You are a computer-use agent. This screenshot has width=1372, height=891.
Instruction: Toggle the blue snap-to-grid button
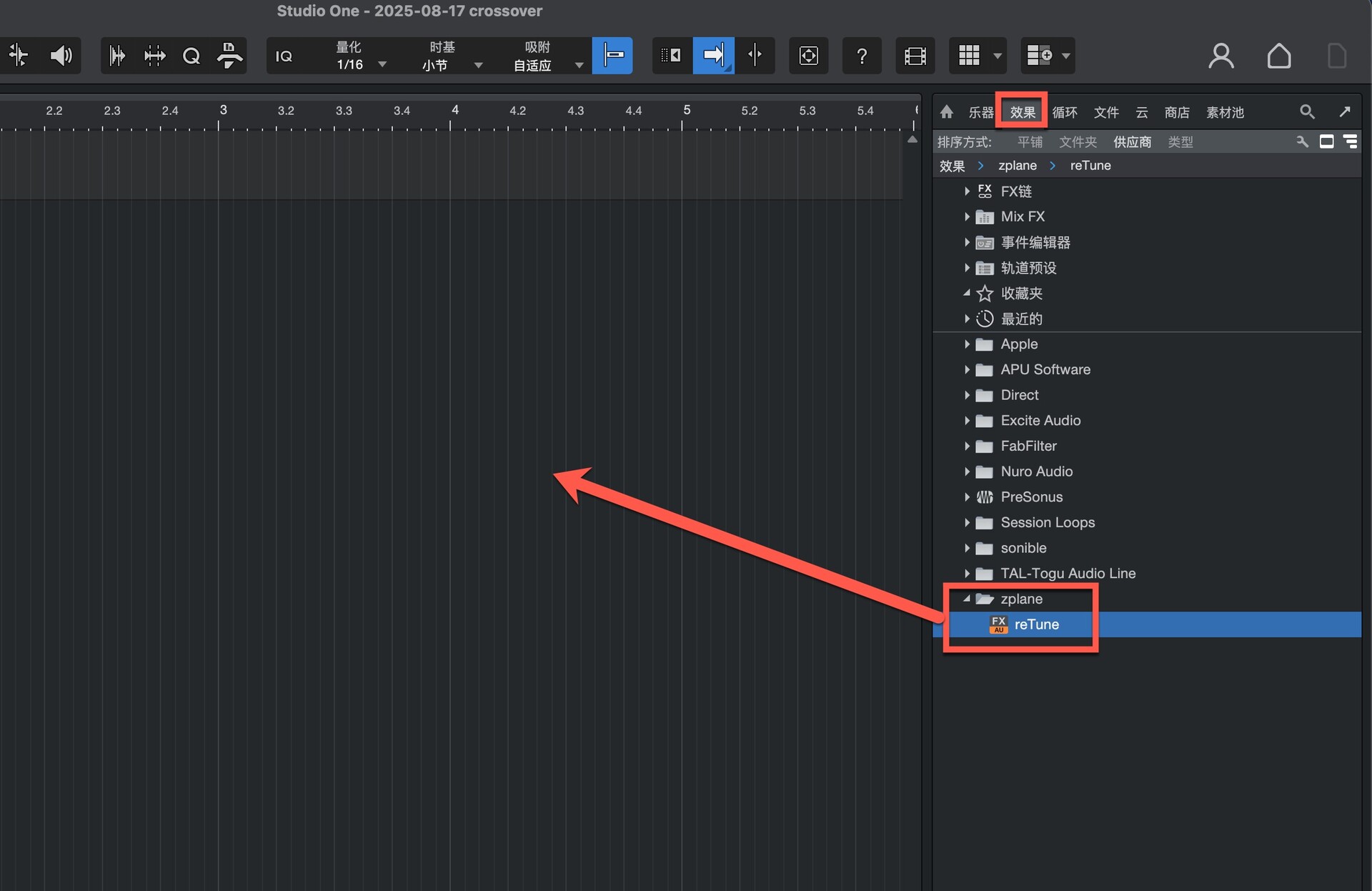[x=612, y=55]
